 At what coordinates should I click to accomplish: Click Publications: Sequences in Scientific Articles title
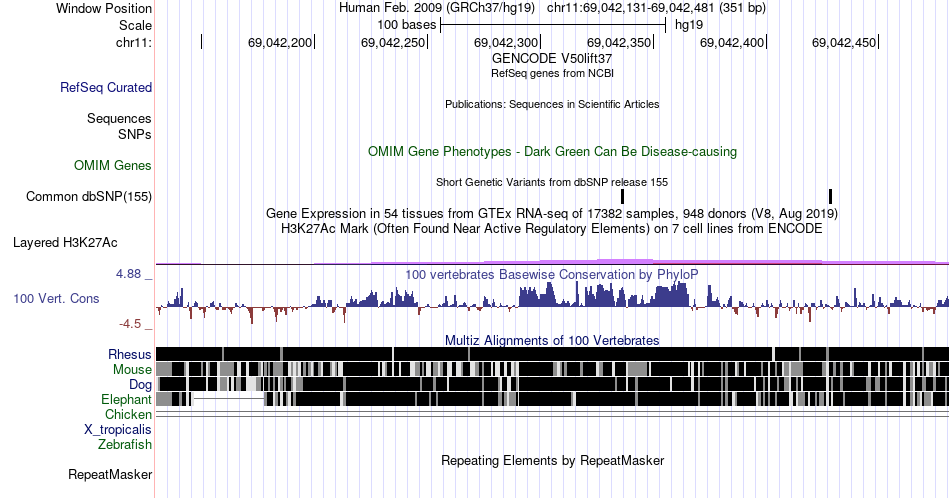point(552,104)
